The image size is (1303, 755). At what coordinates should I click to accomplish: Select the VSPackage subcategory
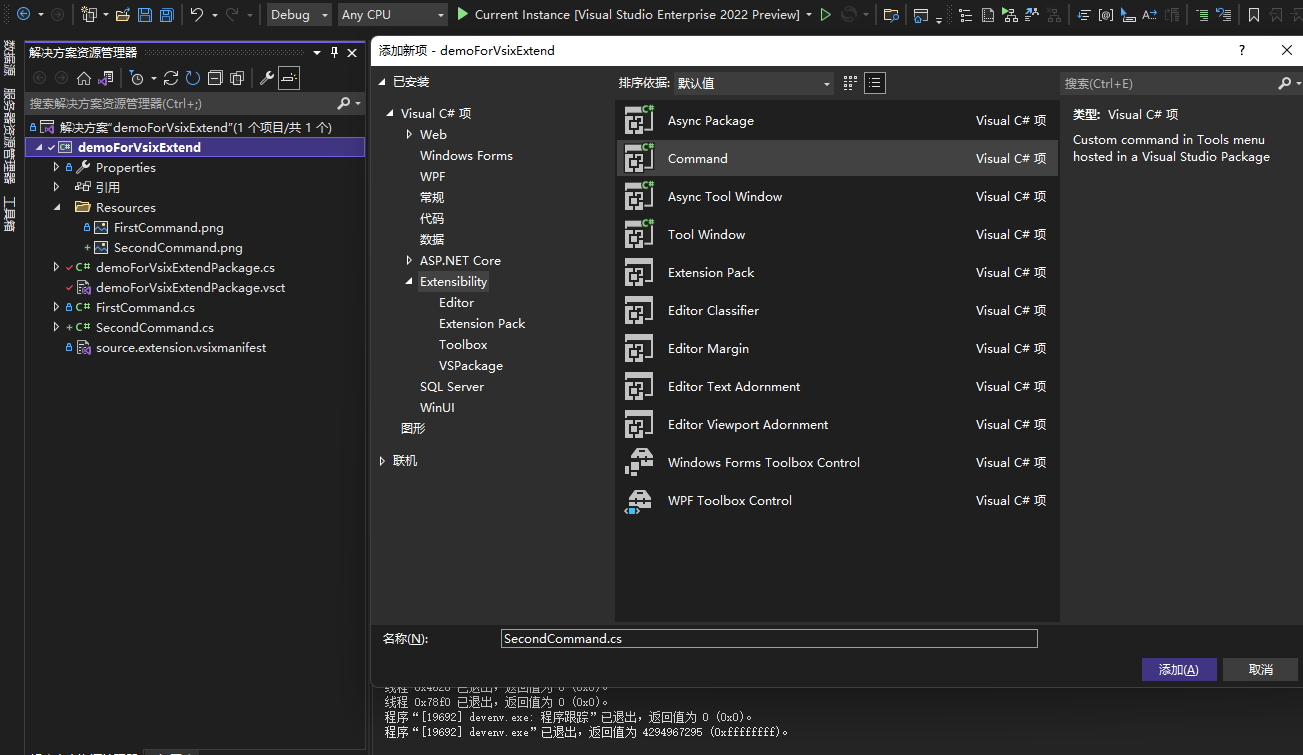click(470, 365)
